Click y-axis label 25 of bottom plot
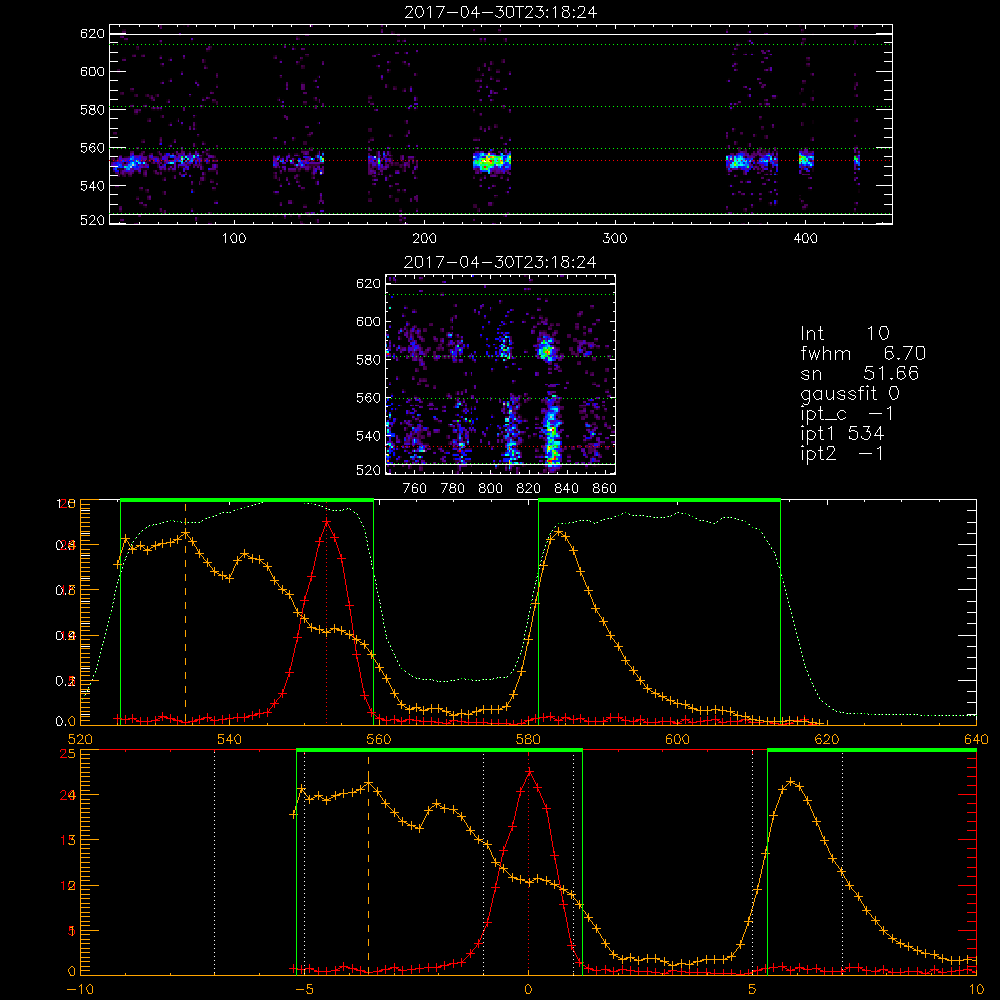1000x1000 pixels. pos(68,753)
